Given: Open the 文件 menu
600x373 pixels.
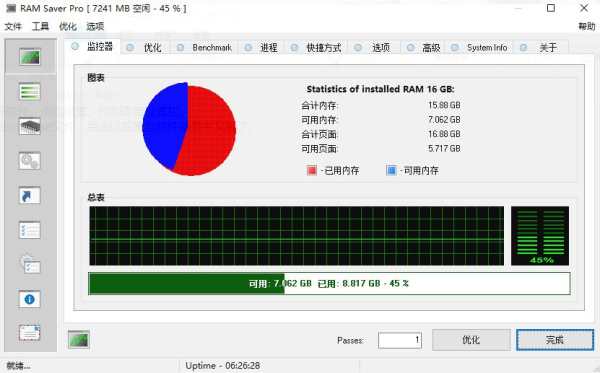Looking at the screenshot, I should tap(13, 26).
